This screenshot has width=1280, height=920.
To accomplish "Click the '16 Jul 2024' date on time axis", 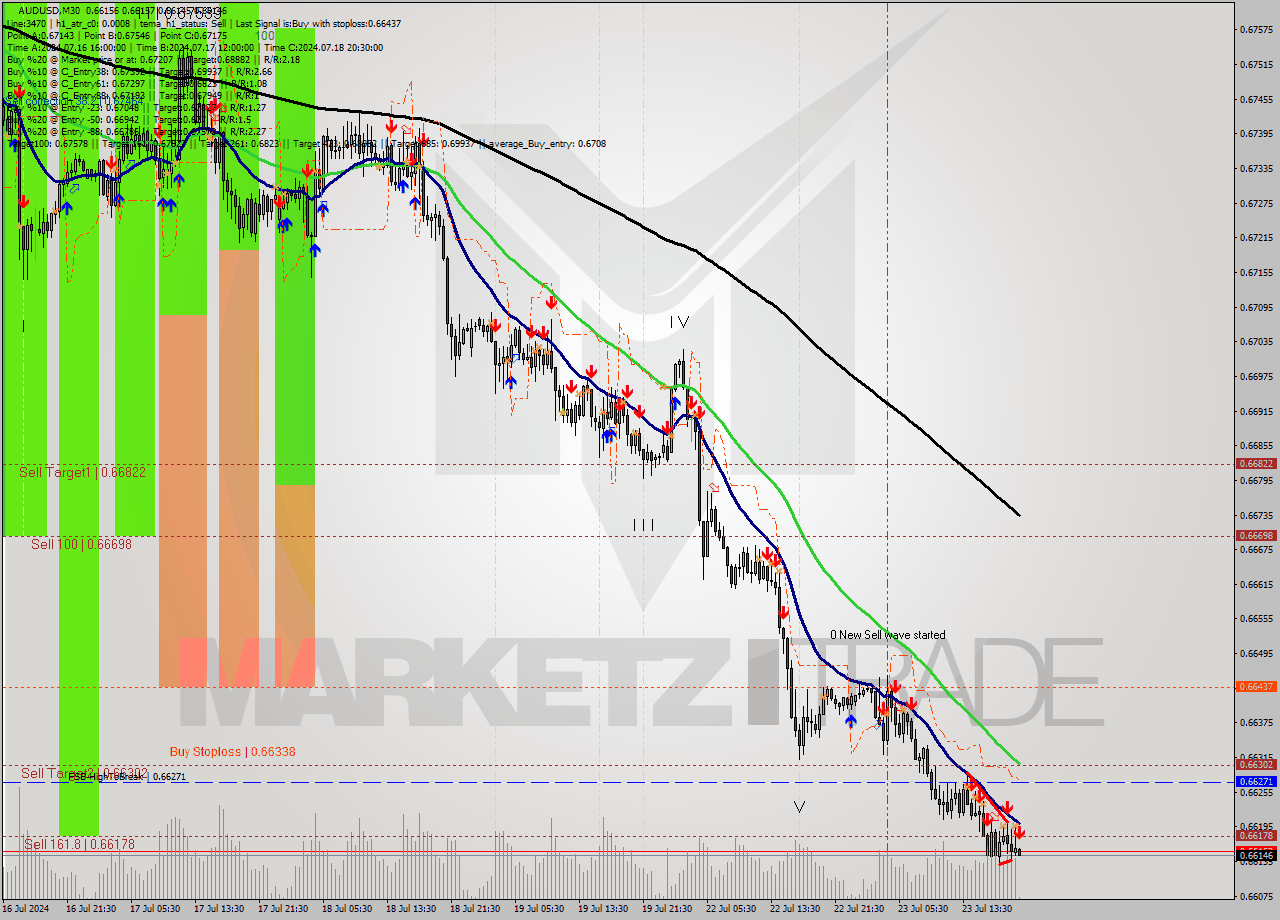I will coord(26,909).
